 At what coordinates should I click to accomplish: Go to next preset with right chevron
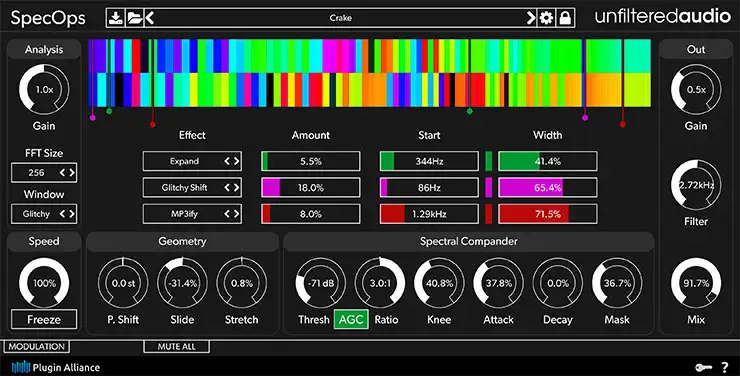pos(531,18)
